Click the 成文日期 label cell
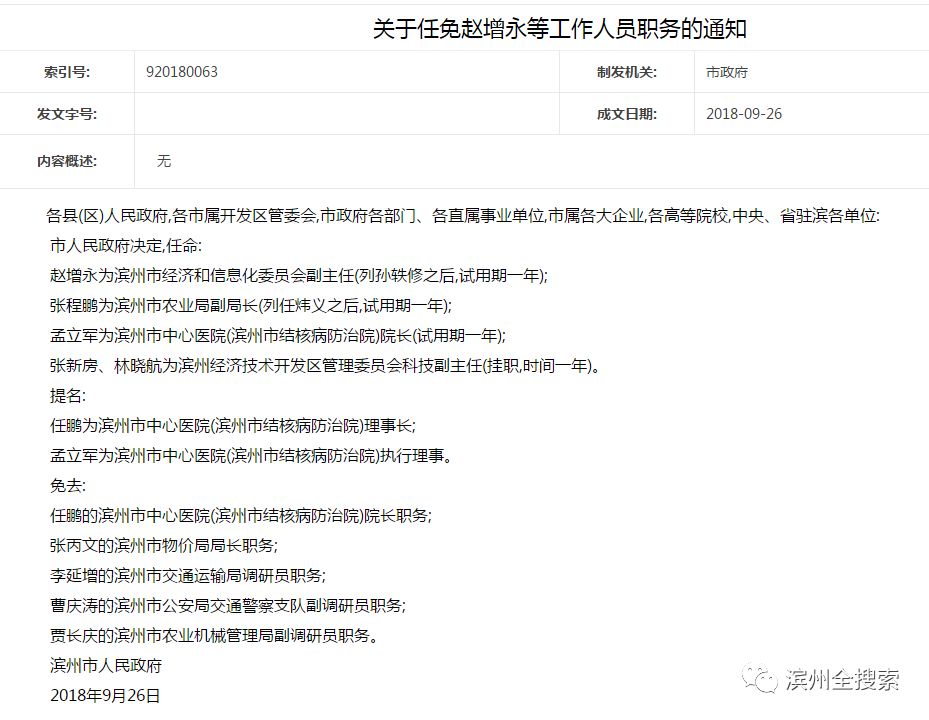Viewport: 929px width, 720px height. 627,114
